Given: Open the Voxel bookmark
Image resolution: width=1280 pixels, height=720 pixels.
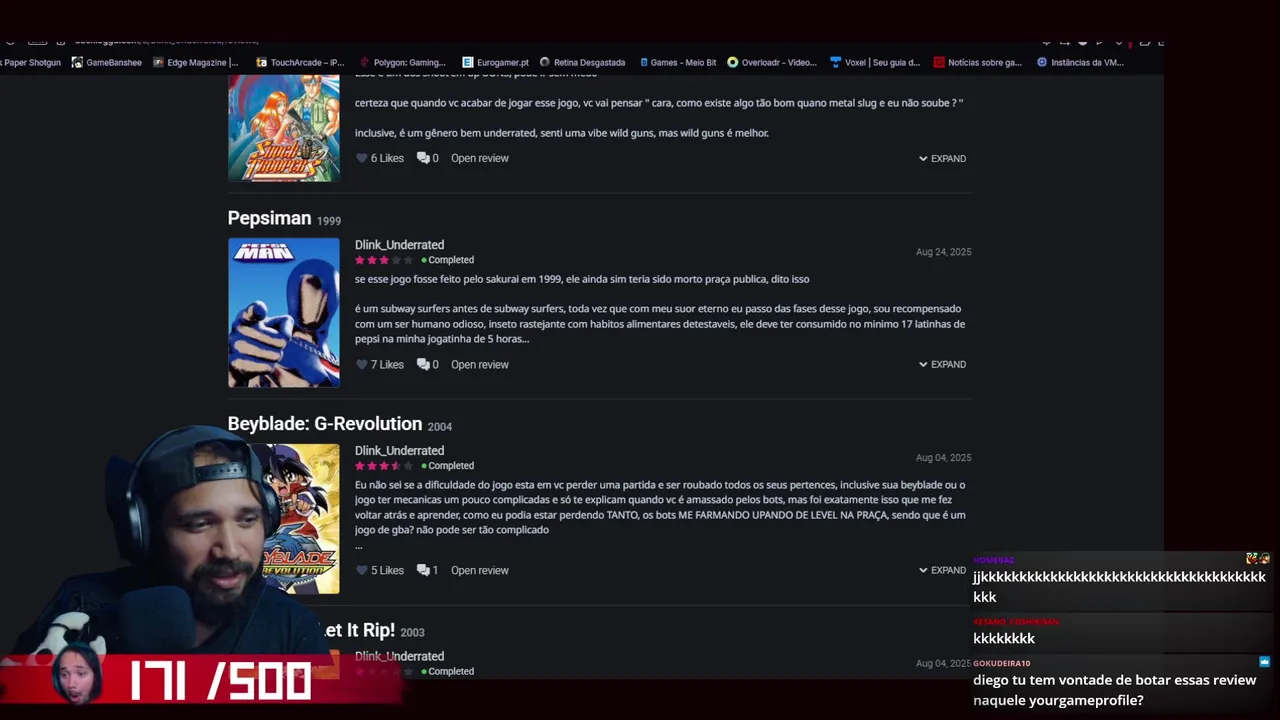Looking at the screenshot, I should click(x=875, y=62).
